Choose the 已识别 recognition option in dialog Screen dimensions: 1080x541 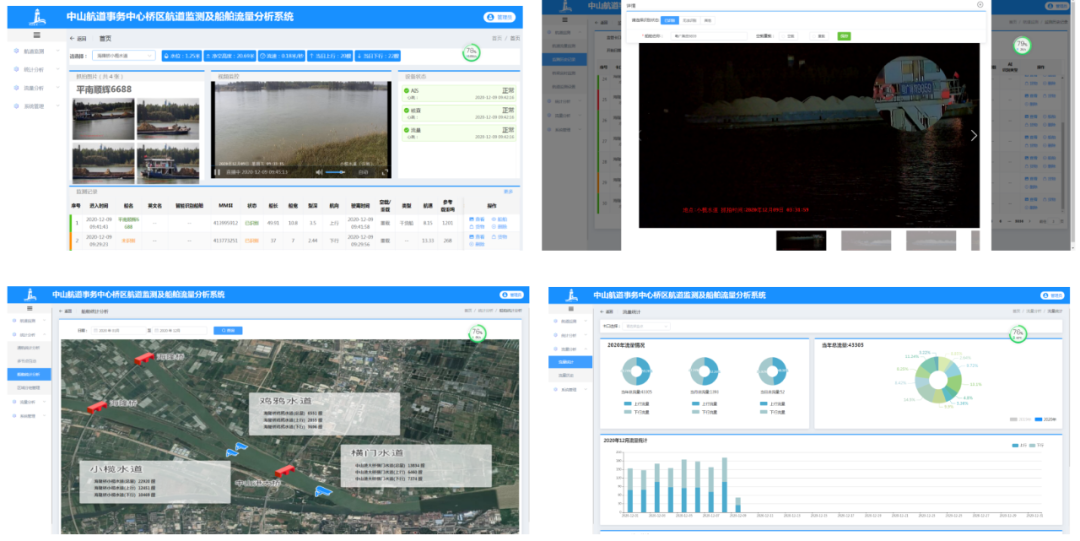point(669,19)
